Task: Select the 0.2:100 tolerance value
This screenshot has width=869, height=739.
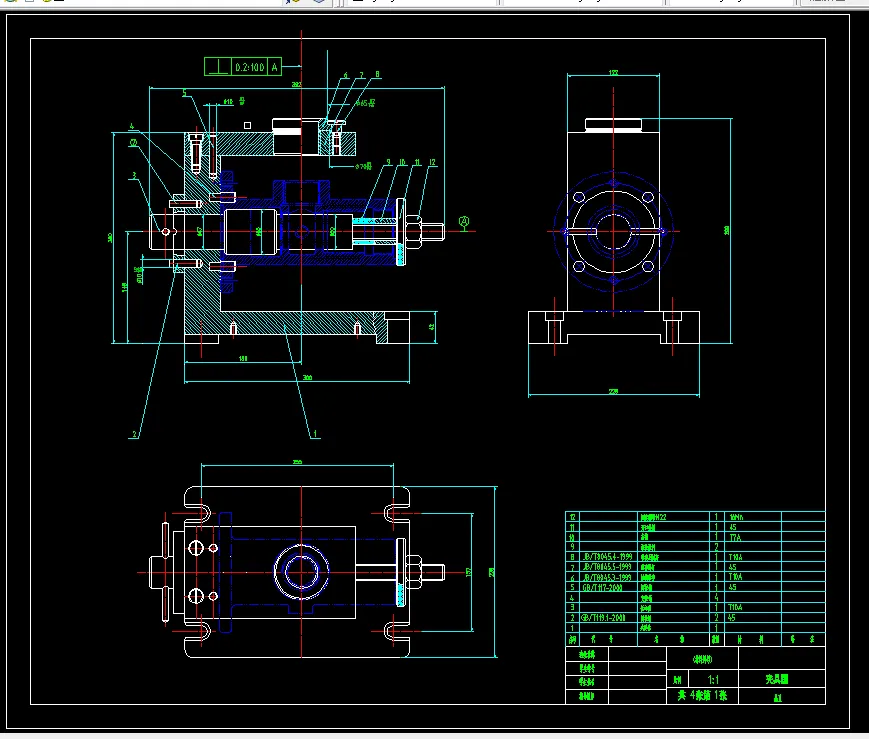Action: 249,67
